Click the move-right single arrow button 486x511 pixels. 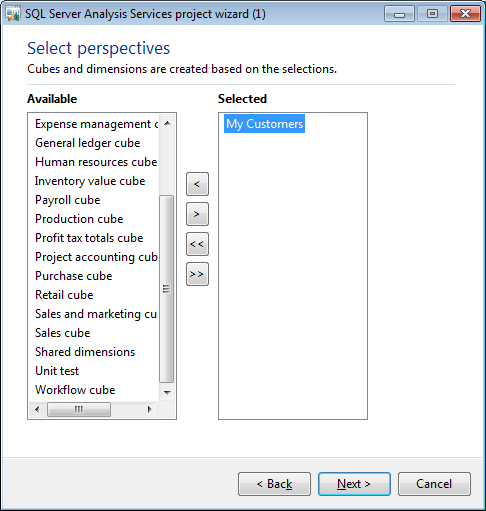197,214
